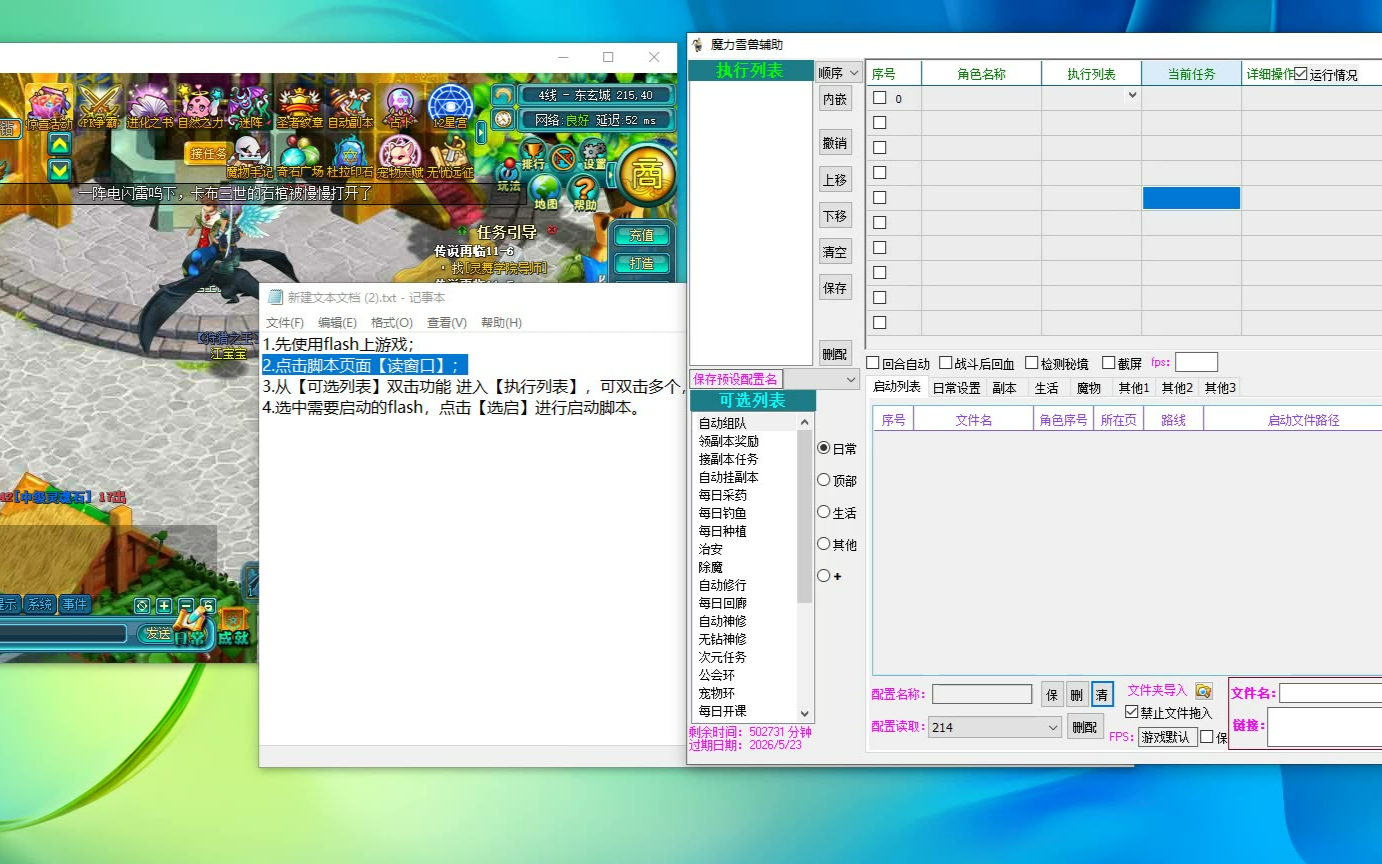Open Notepad 格式(O) menu
1382x864 pixels.
[392, 322]
